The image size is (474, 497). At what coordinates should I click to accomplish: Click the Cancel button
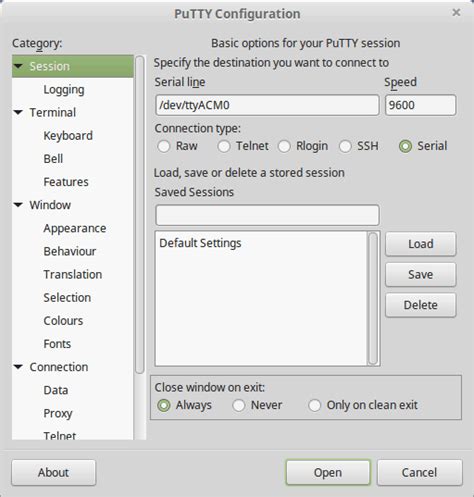420,473
